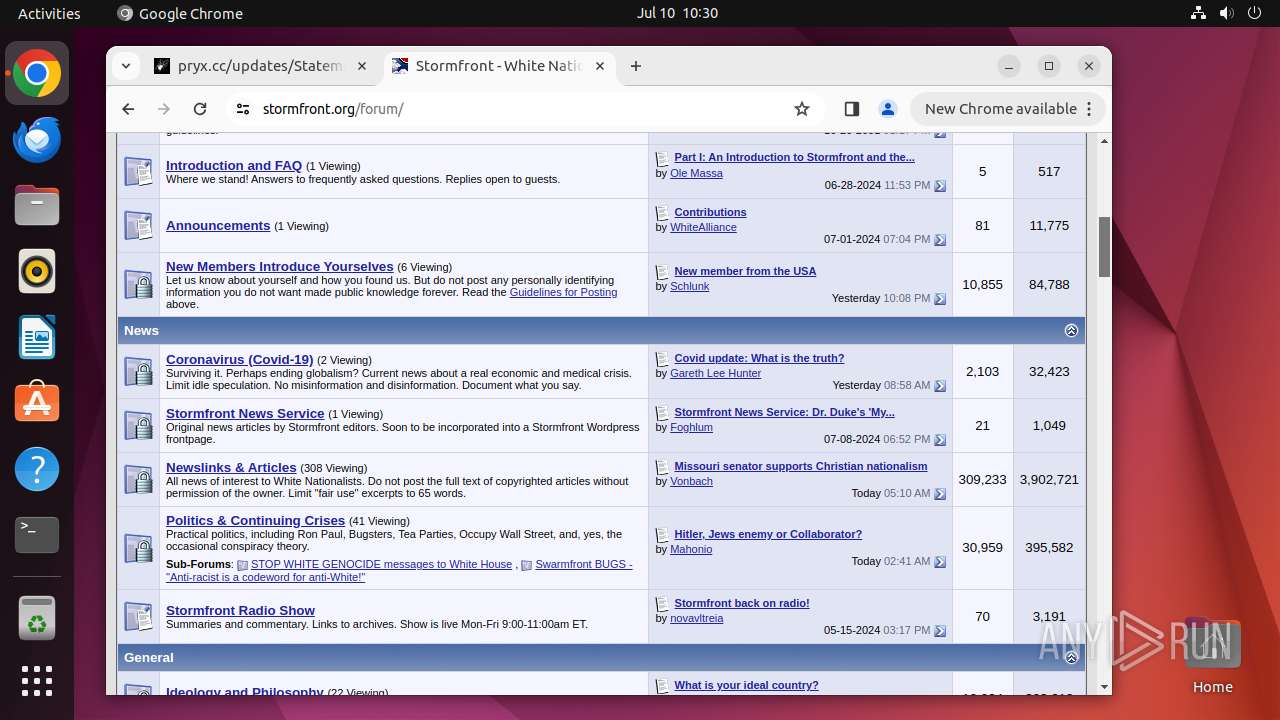Go to last post for Dr. Duke's thread
This screenshot has height=720, width=1280.
pos(940,440)
